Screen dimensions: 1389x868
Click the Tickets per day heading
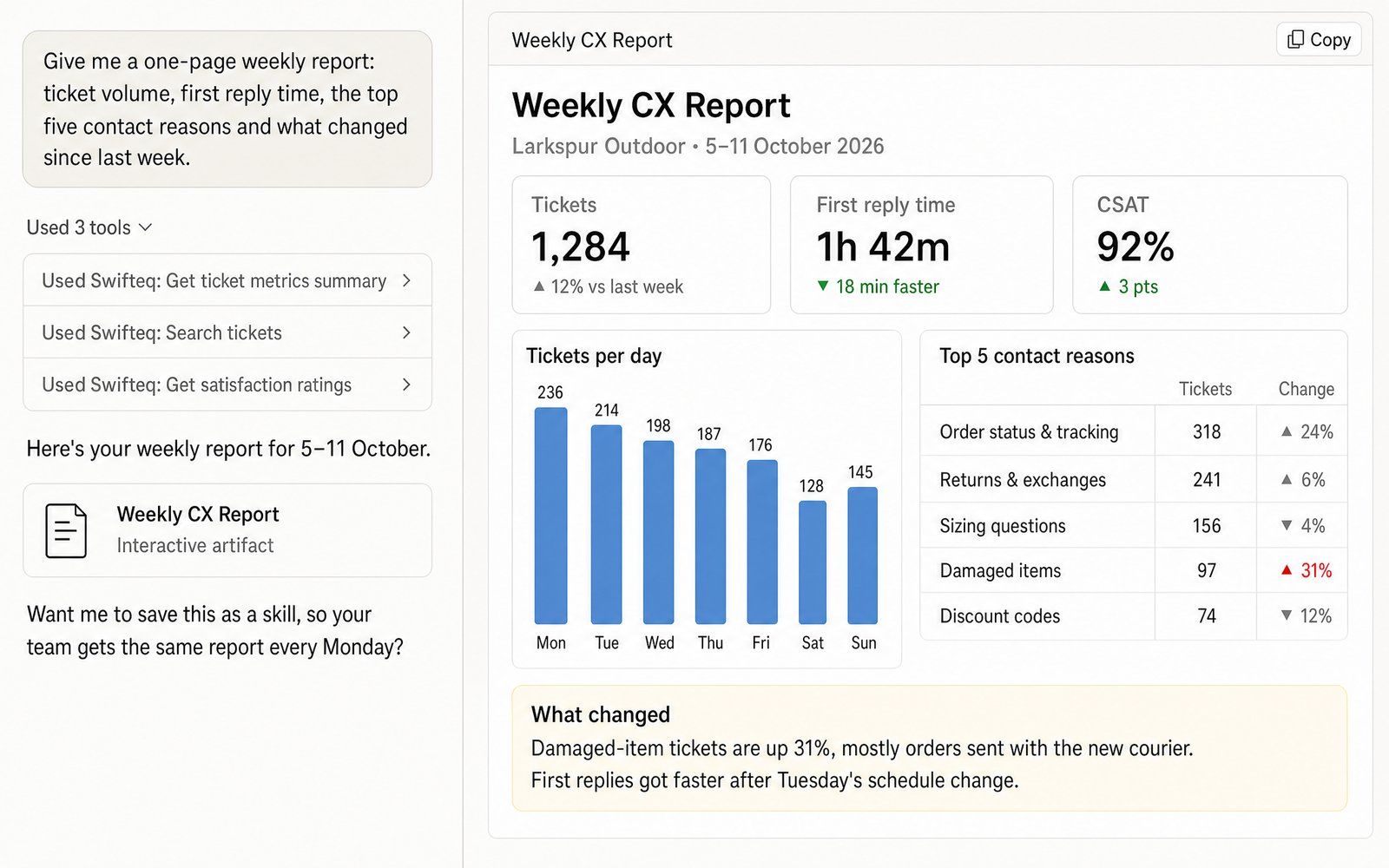(x=594, y=356)
